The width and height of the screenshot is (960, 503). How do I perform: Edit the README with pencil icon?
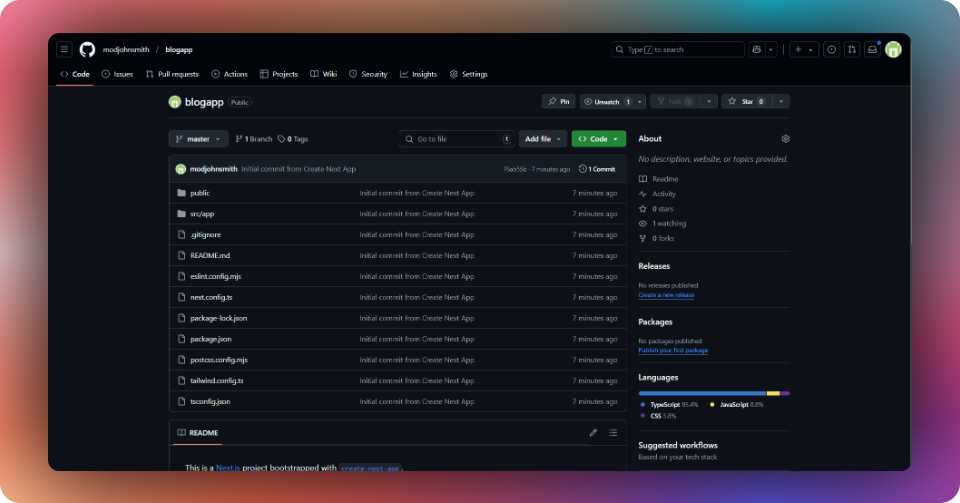[593, 433]
